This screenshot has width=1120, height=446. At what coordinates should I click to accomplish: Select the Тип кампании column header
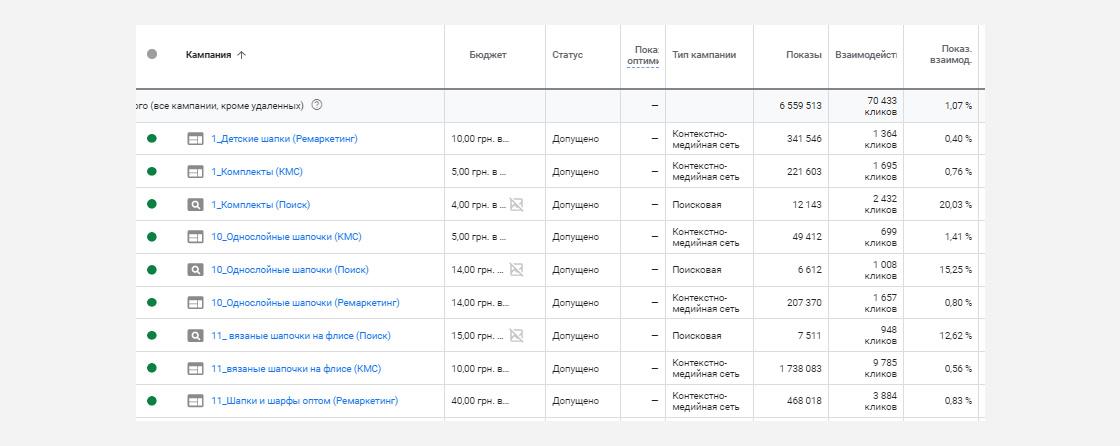coord(704,55)
